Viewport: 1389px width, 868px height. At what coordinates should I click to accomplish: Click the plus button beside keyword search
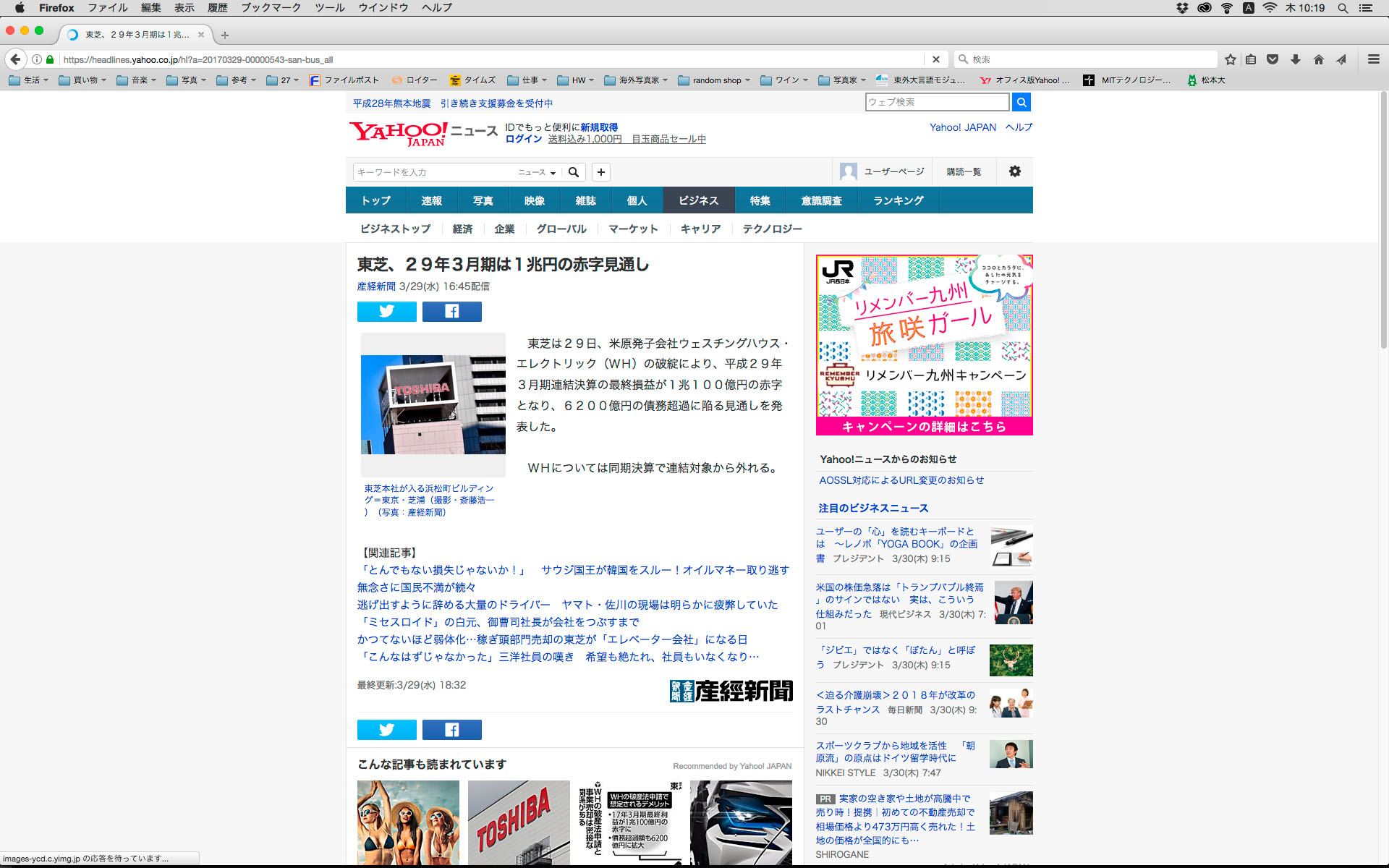tap(600, 172)
